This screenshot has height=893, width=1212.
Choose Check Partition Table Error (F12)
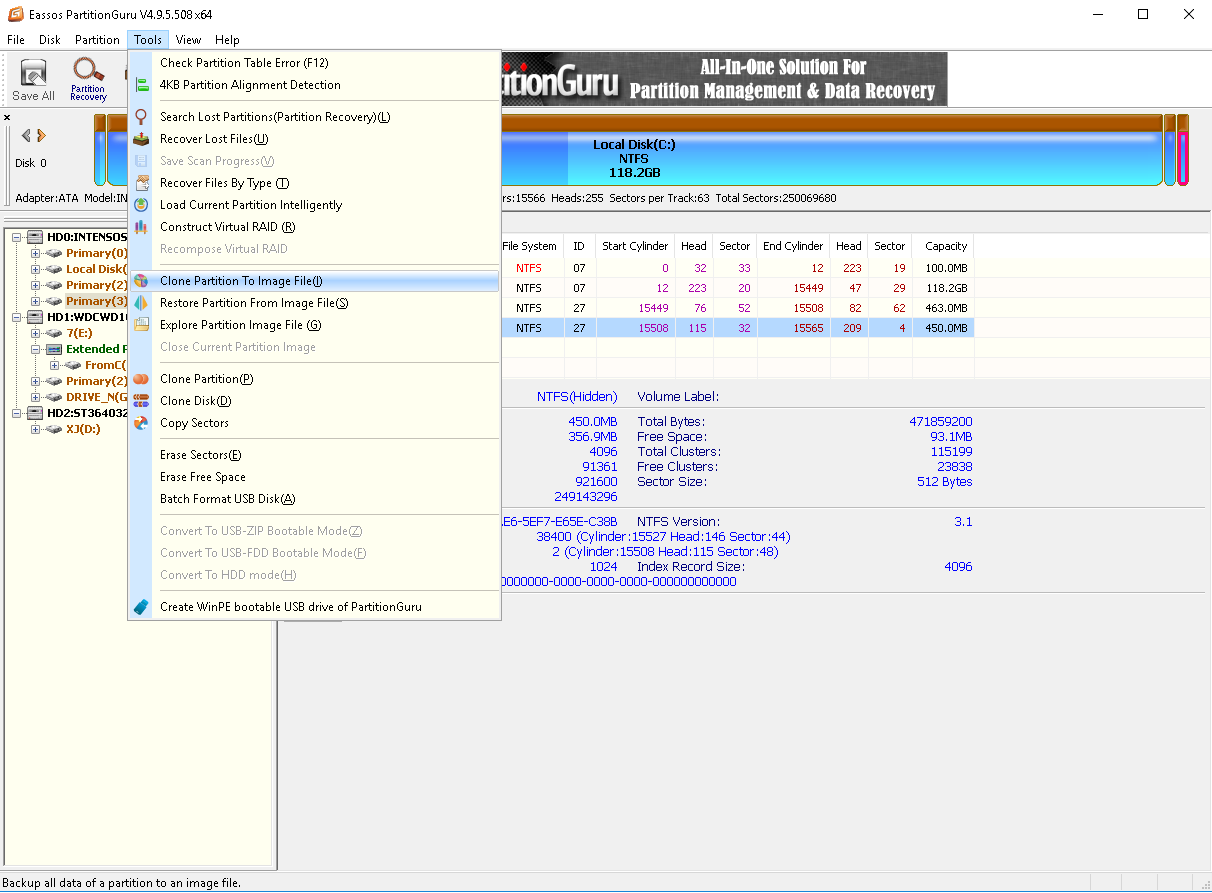coord(314,63)
